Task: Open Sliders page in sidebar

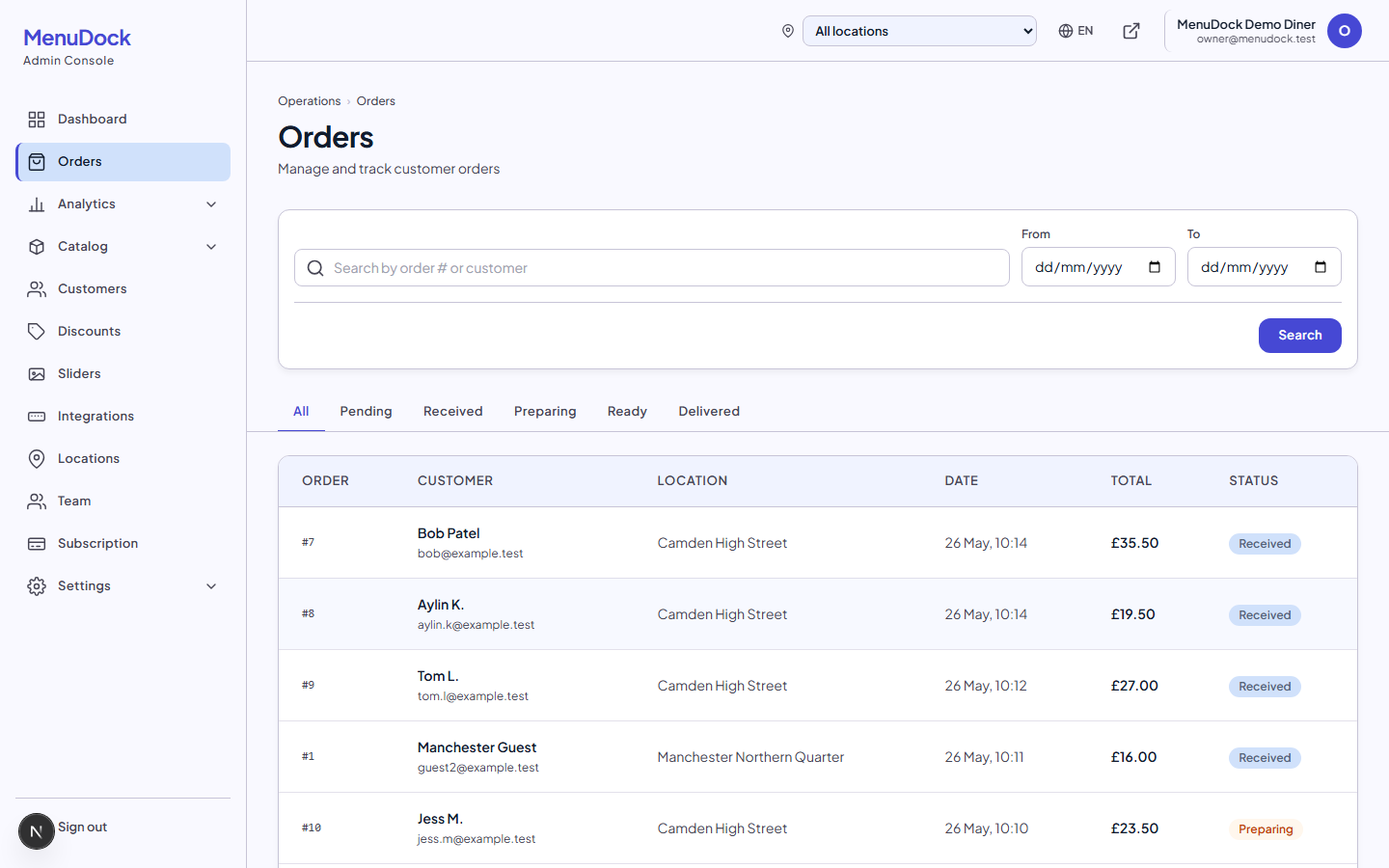Action: (x=123, y=374)
